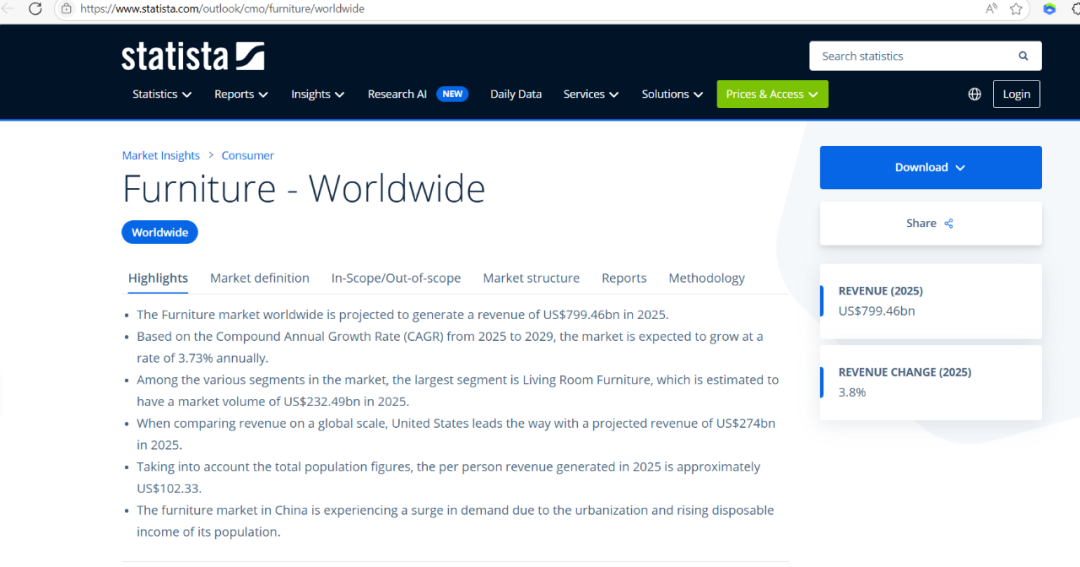The height and width of the screenshot is (567, 1080).
Task: Click bullet about CAGR 2025 to 2029
Action: [450, 347]
